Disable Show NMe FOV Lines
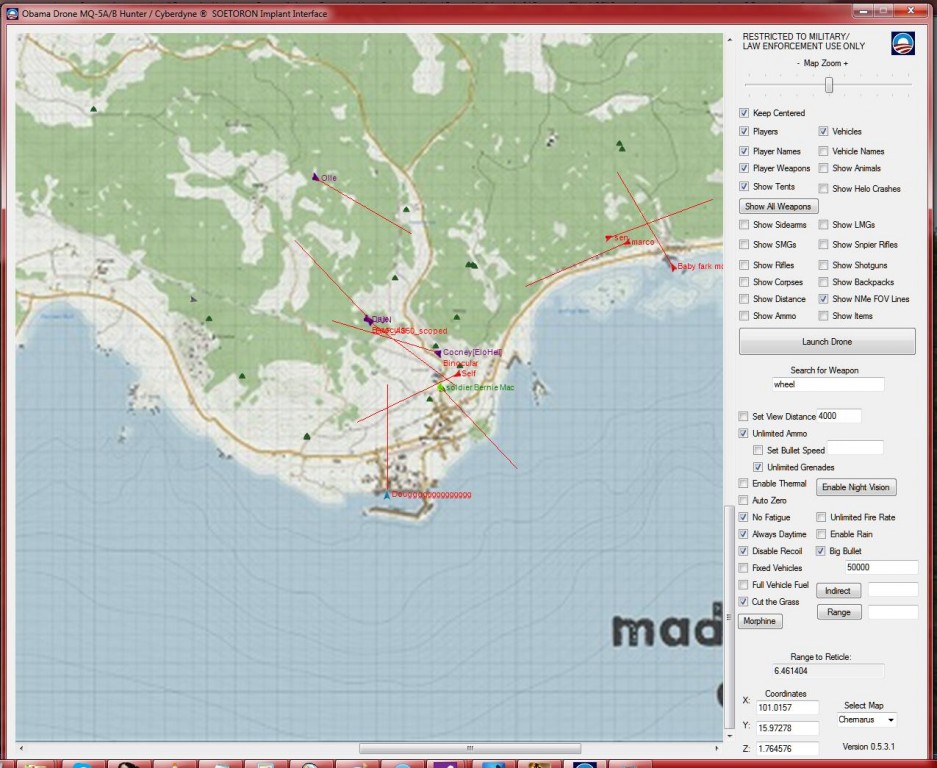Viewport: 937px width, 768px height. [823, 299]
